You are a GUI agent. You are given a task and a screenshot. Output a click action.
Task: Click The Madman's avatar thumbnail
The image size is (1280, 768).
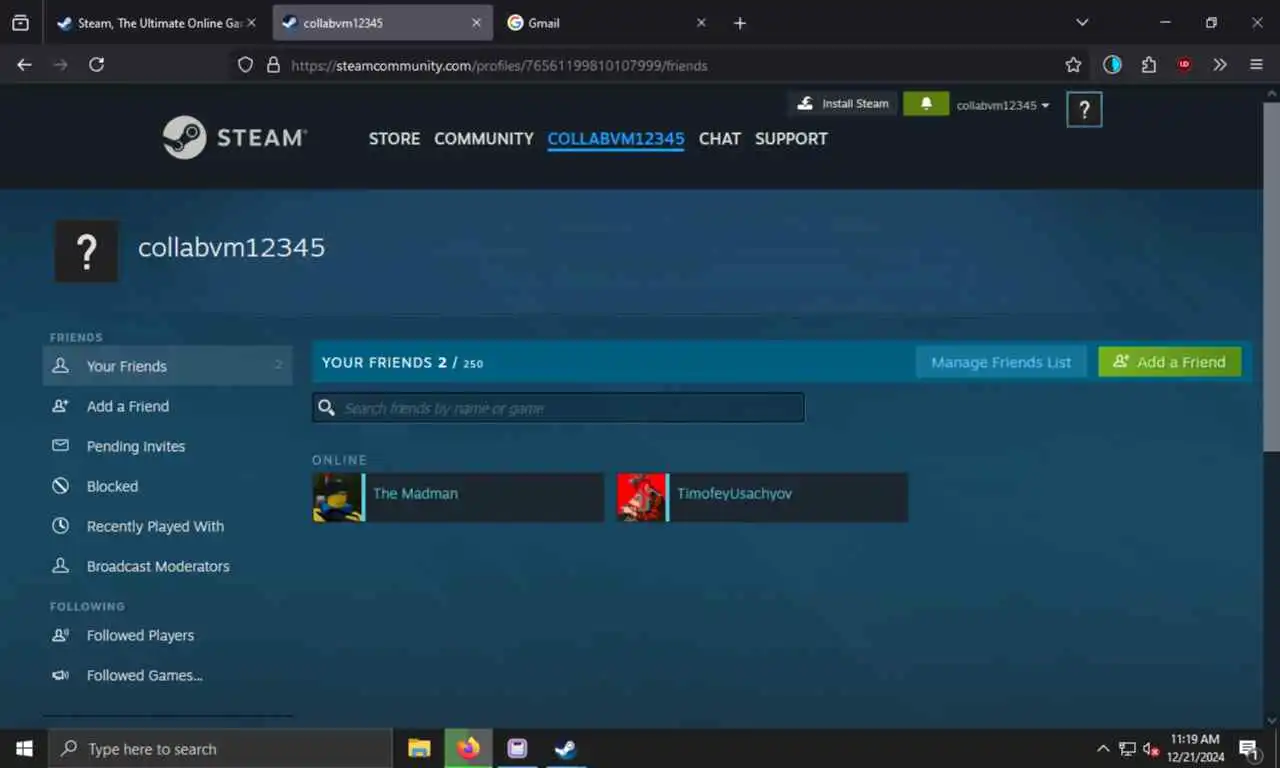click(x=337, y=497)
